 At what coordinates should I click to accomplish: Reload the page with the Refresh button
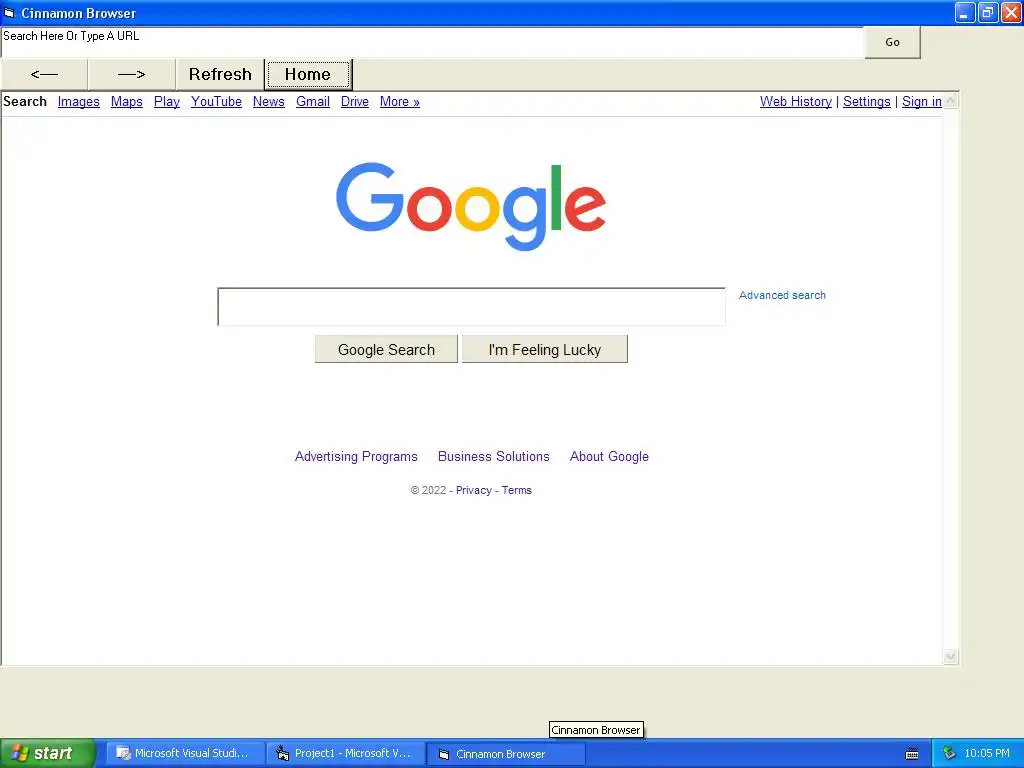point(220,74)
